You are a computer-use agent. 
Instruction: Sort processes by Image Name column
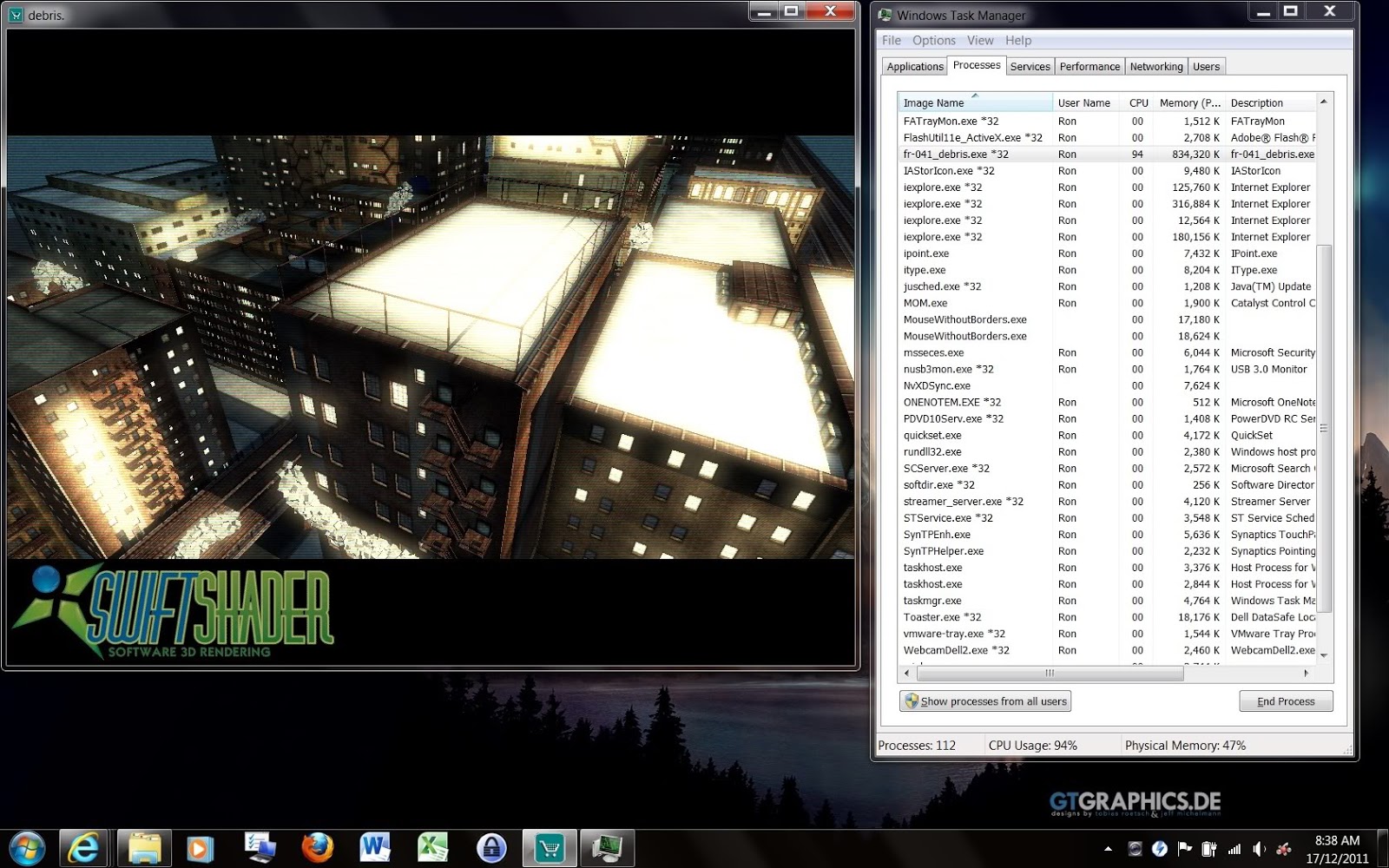[x=975, y=102]
